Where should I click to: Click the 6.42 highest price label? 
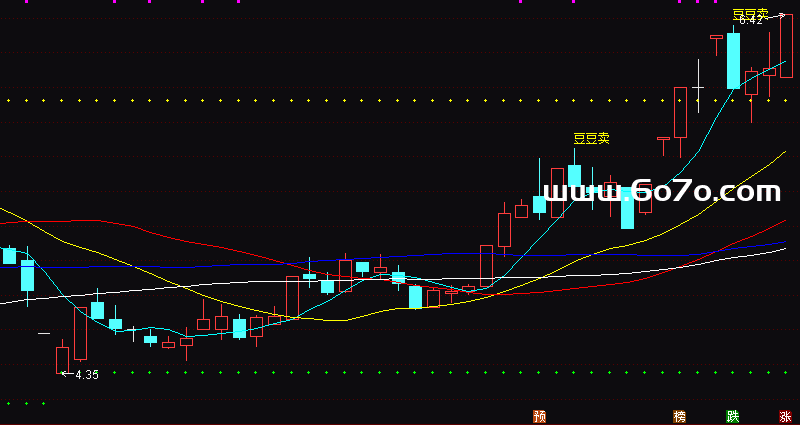[750, 21]
